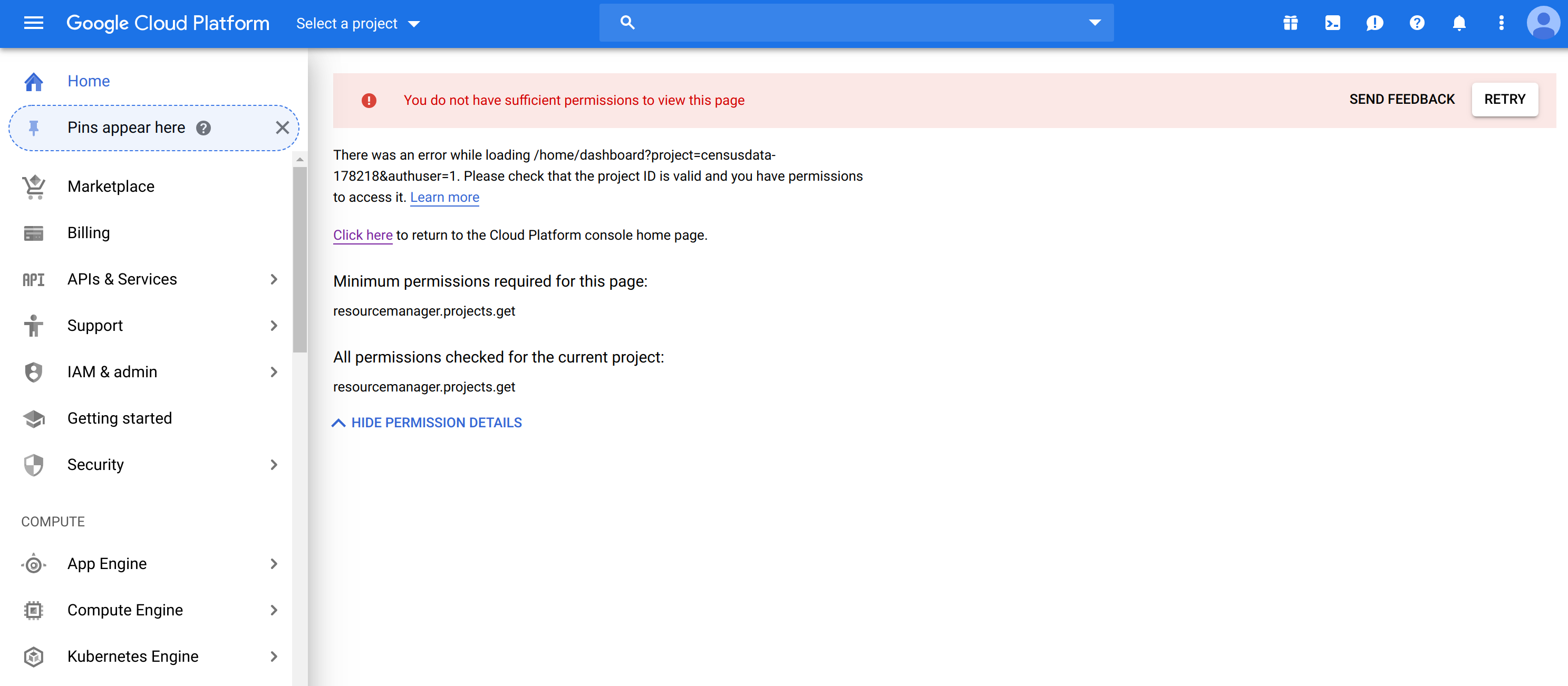The height and width of the screenshot is (686, 1568).
Task: Open the Select a project dropdown
Action: pyautogui.click(x=358, y=24)
